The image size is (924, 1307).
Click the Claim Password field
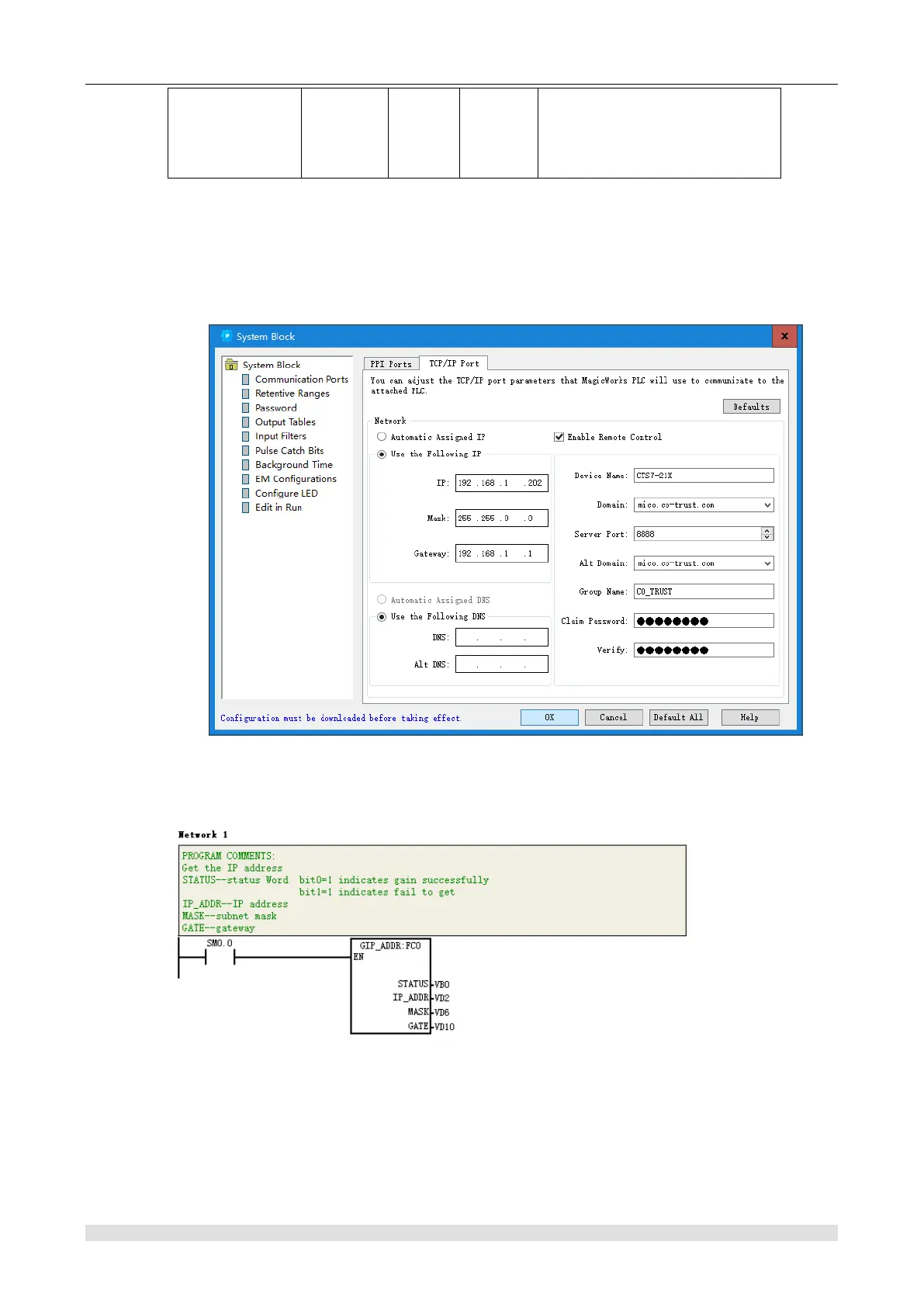[704, 621]
